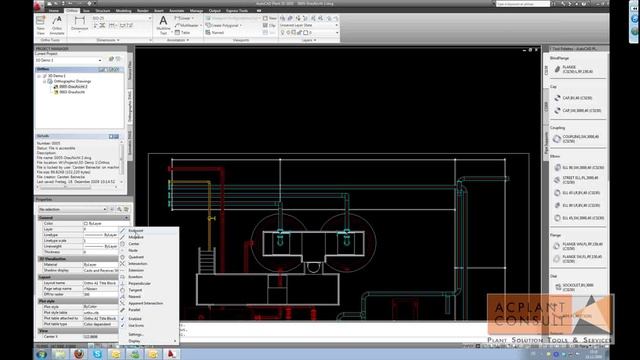Viewport: 640px width, 360px height.
Task: Click the viewport Clip tool
Action: (269, 25)
